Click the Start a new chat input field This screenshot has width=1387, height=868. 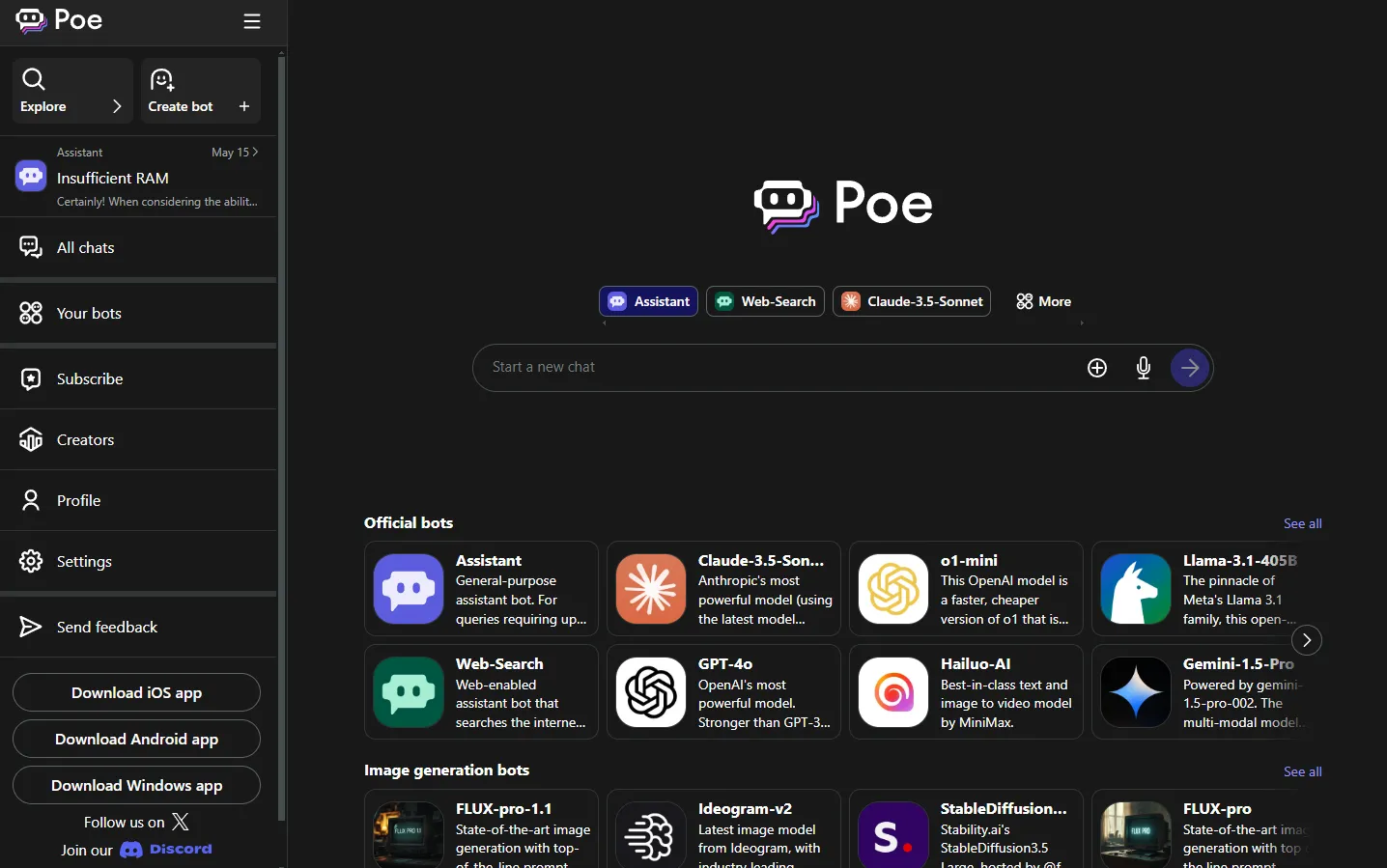tap(773, 368)
